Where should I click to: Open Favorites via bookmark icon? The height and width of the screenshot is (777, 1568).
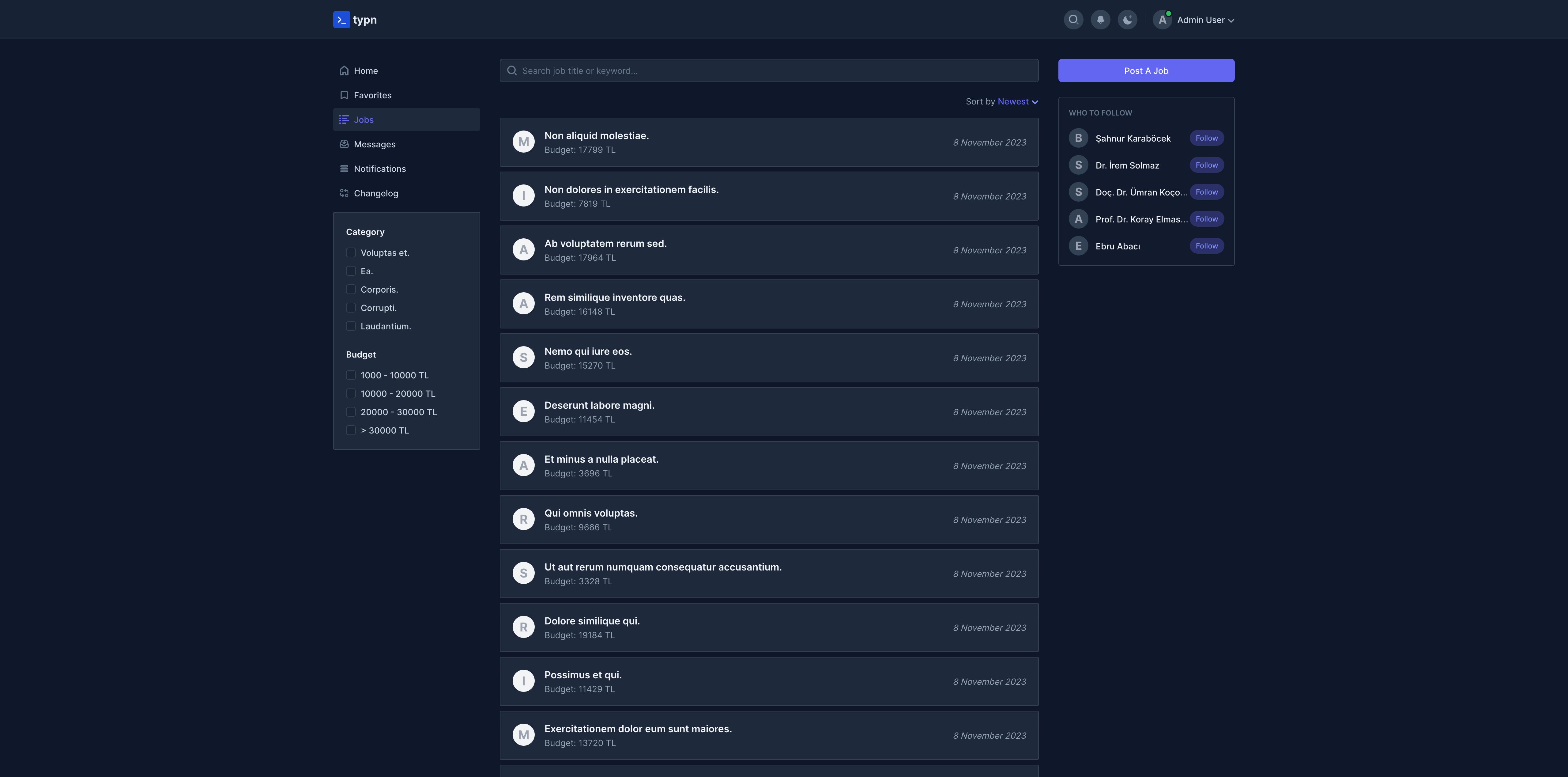click(x=344, y=95)
